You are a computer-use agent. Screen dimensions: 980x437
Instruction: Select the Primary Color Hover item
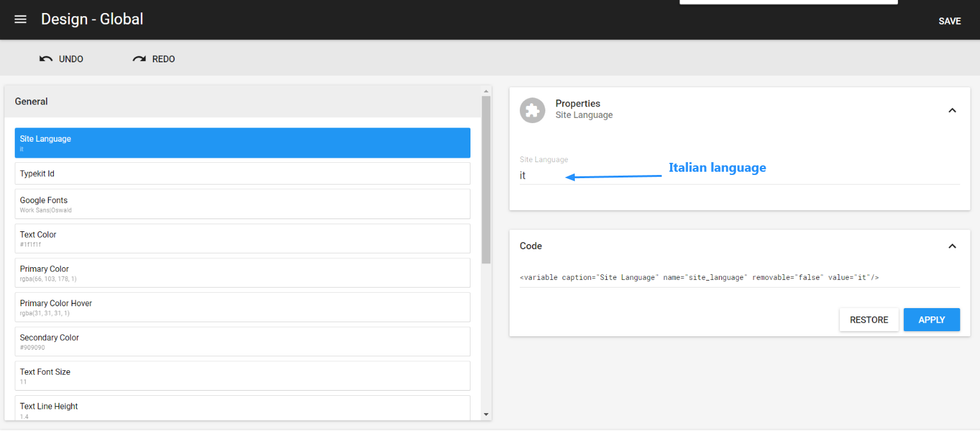click(x=242, y=307)
